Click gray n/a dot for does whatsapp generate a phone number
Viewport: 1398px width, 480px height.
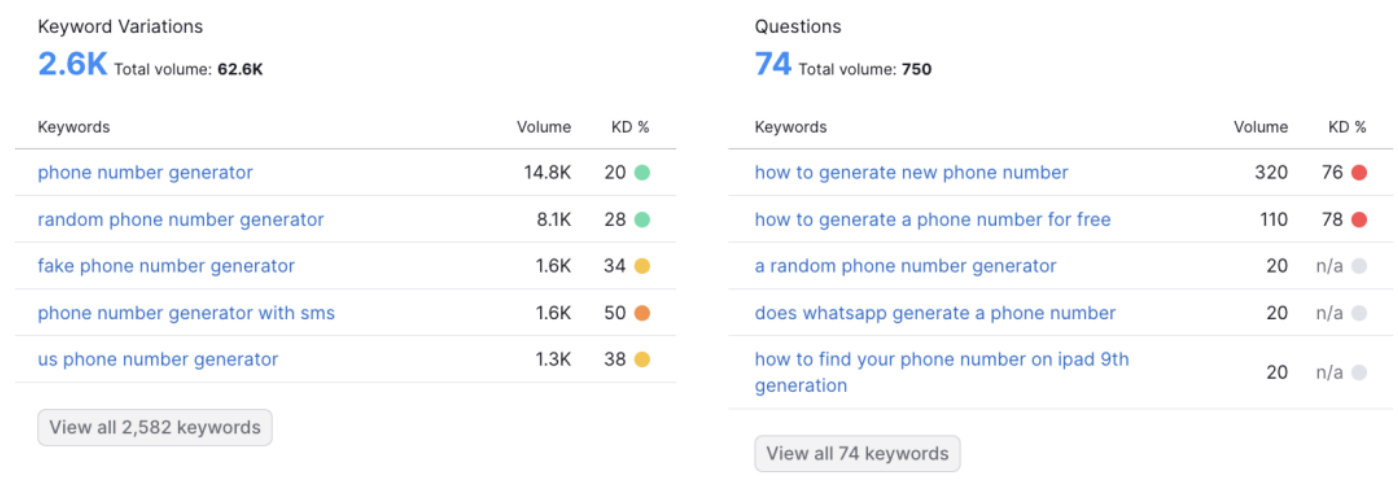point(1359,313)
